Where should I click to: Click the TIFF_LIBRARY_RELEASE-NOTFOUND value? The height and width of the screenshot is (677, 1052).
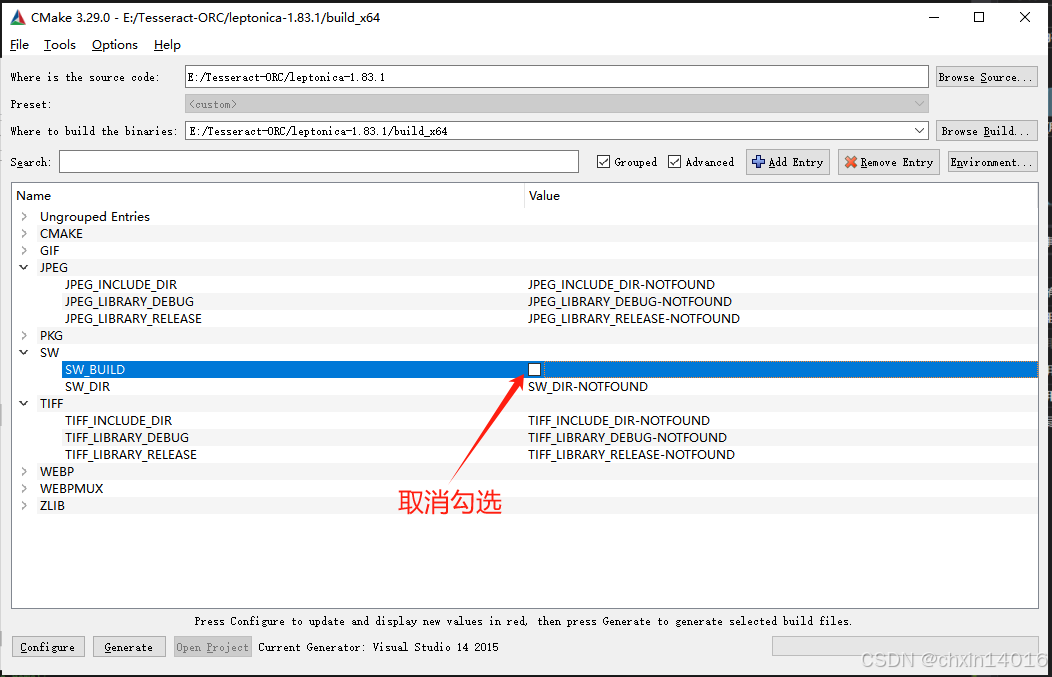coord(631,455)
